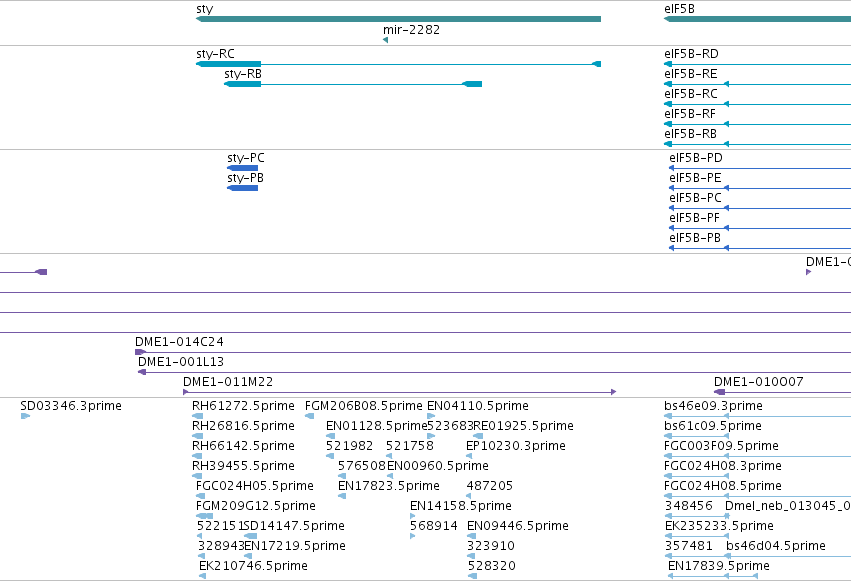Select the bs46e09.3prime EST label
Image resolution: width=851 pixels, height=581 pixels.
(713, 406)
